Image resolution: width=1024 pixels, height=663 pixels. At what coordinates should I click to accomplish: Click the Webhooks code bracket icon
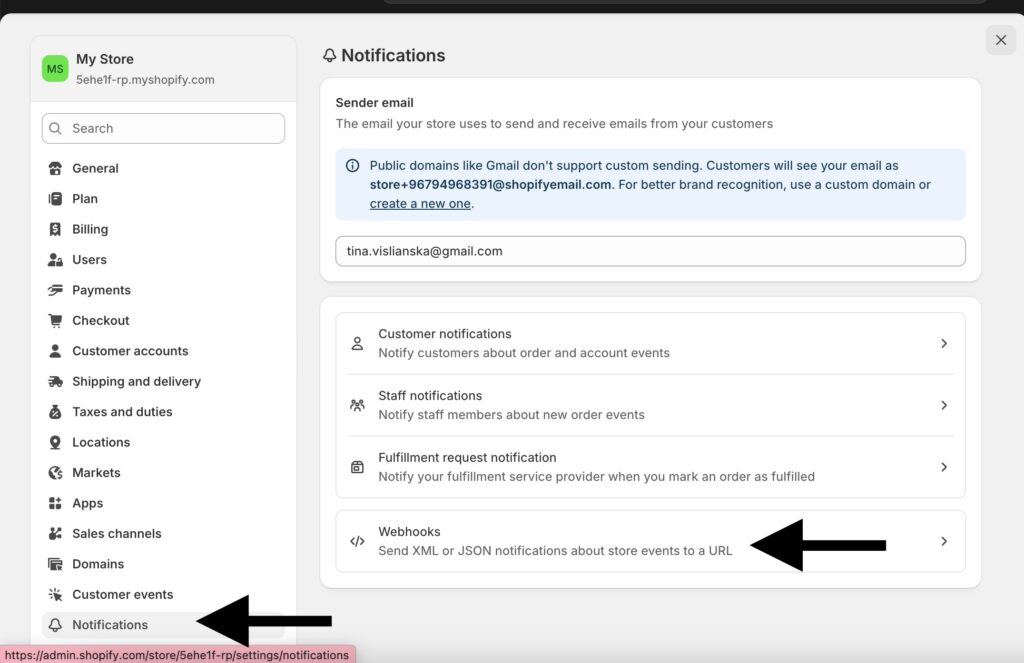coord(357,542)
